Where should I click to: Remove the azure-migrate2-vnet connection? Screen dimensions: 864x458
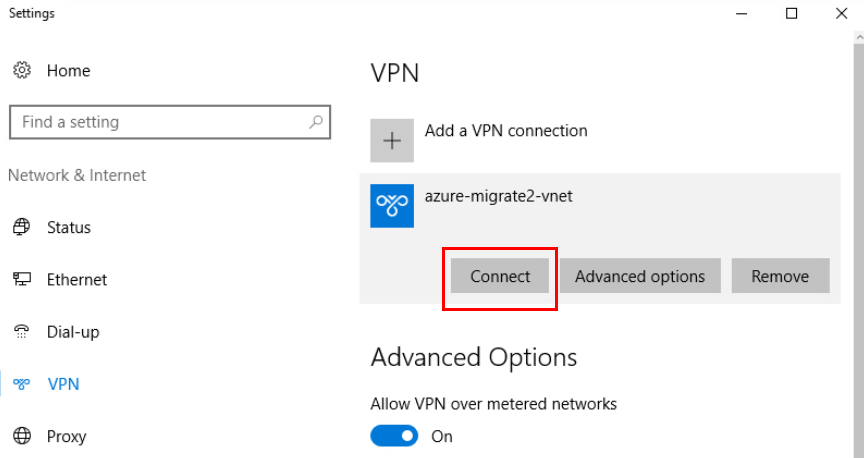point(780,276)
